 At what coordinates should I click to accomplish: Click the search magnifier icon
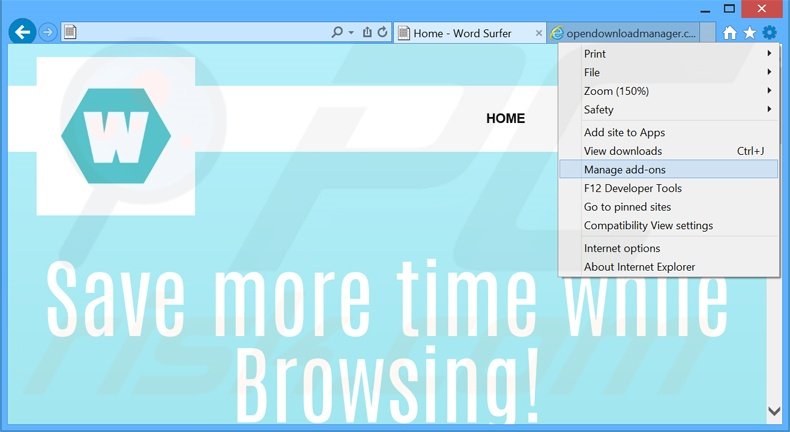click(x=337, y=32)
